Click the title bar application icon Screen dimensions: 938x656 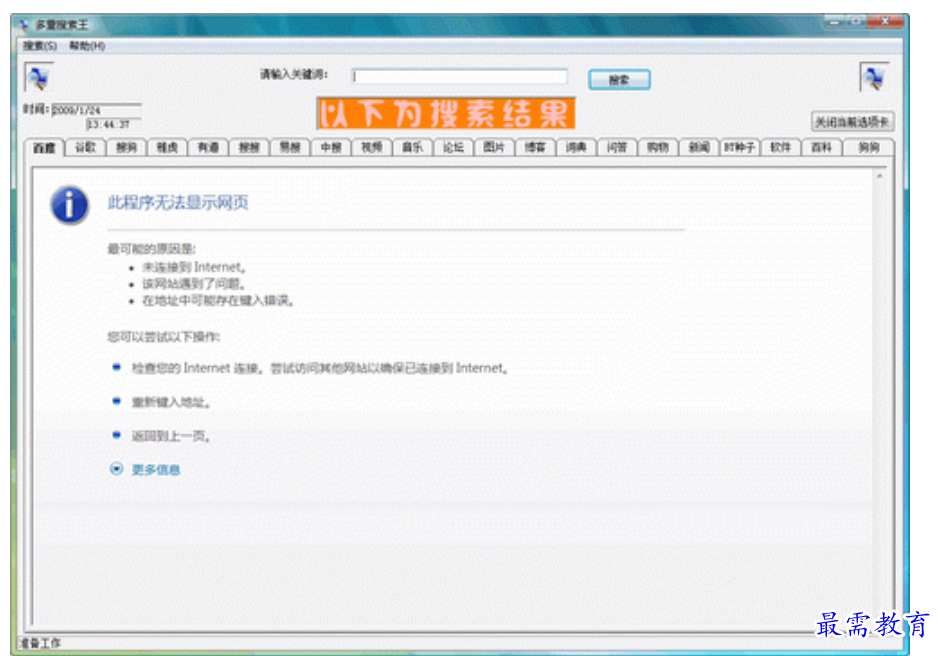point(24,25)
